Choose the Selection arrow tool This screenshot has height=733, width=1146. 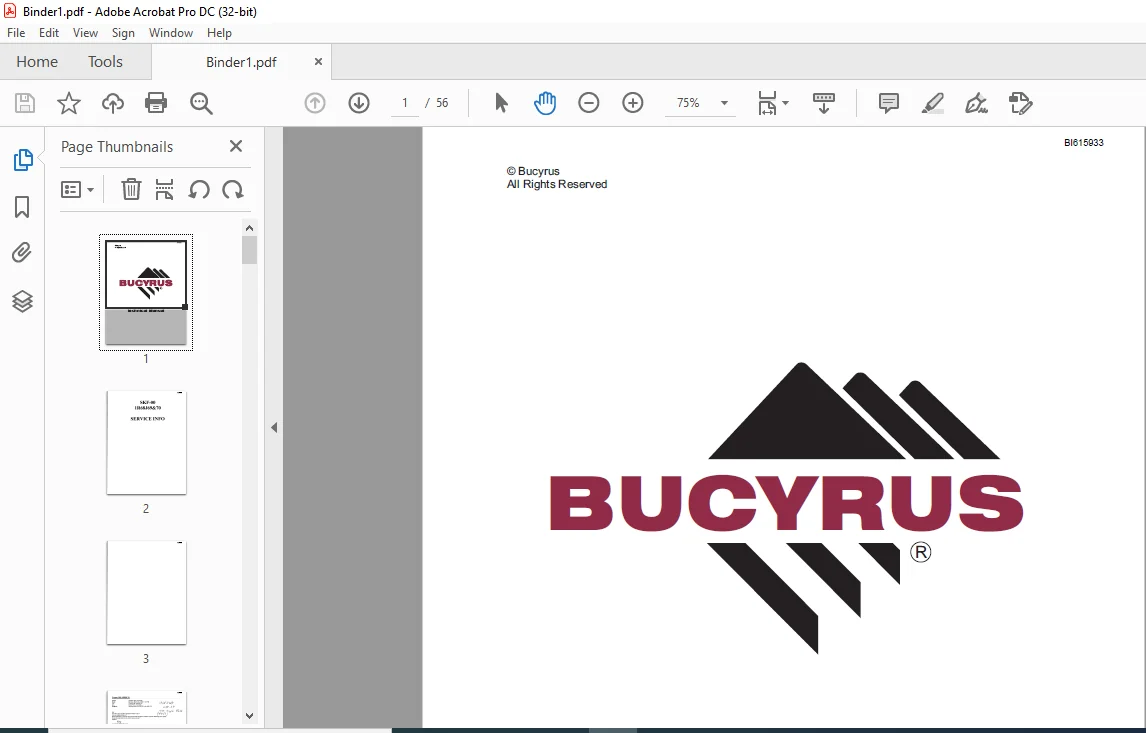(501, 103)
